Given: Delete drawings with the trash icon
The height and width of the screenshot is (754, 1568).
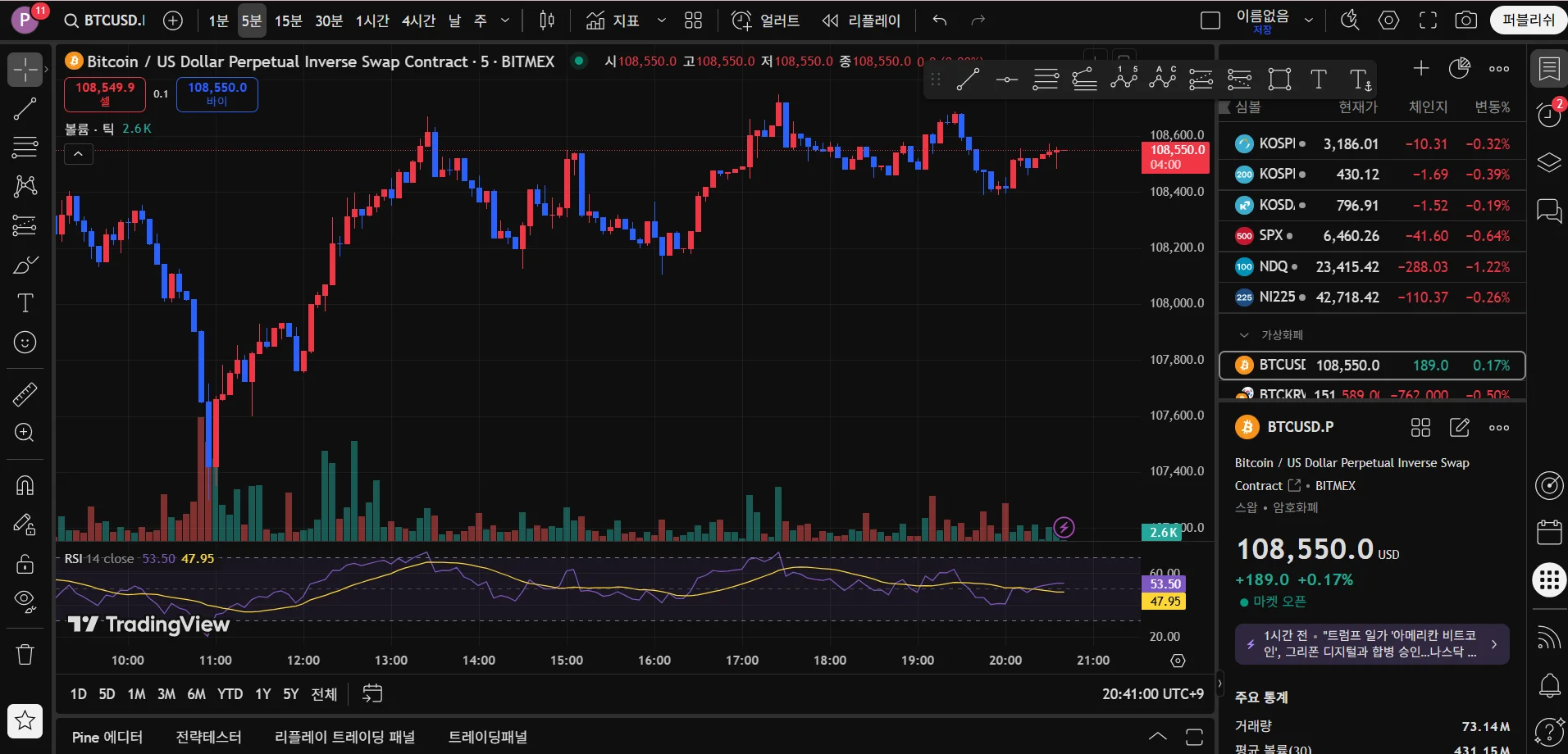Looking at the screenshot, I should 25,654.
